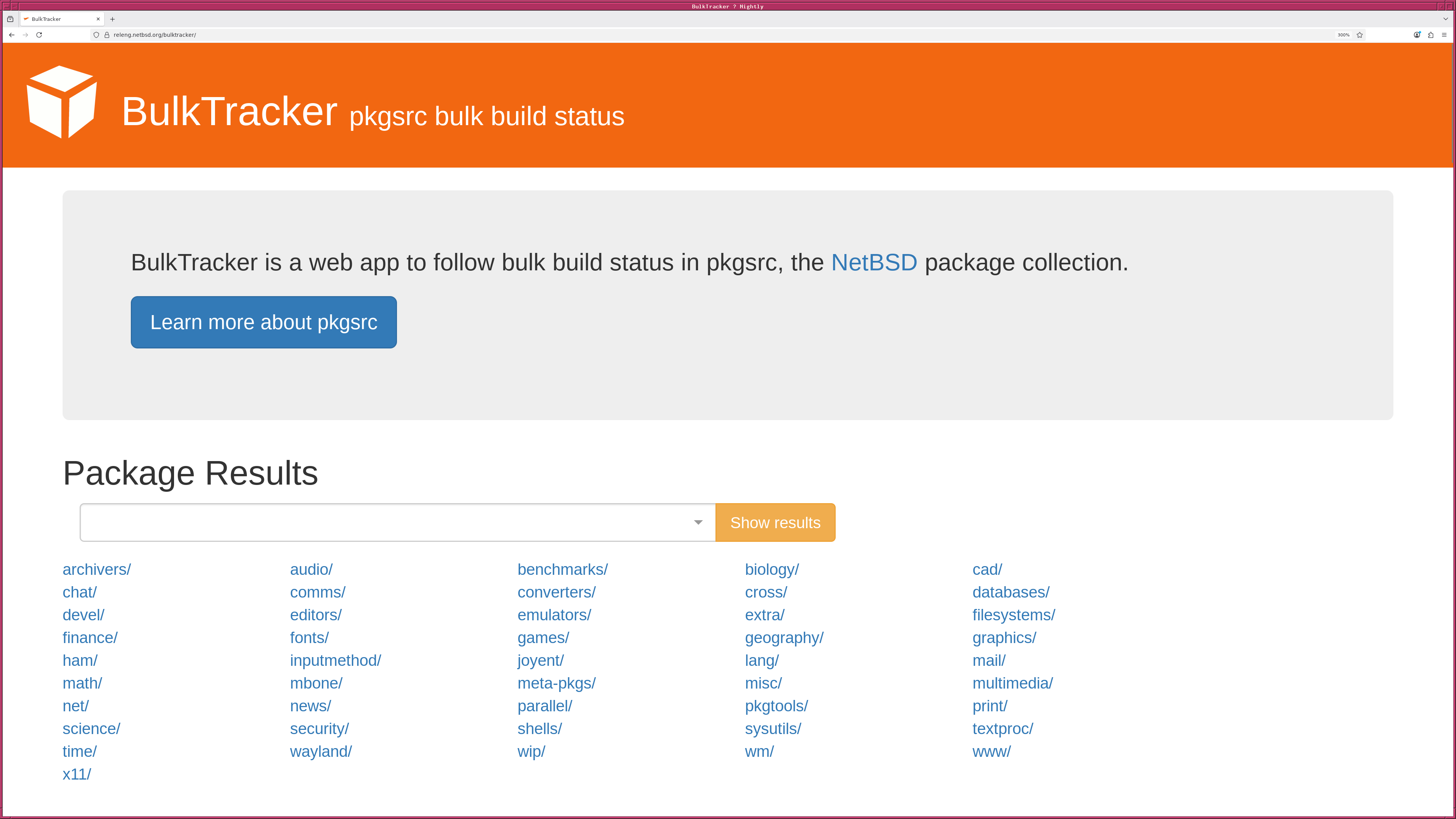Open the sysutils/ category
Viewport: 1456px width, 819px height.
point(773,729)
